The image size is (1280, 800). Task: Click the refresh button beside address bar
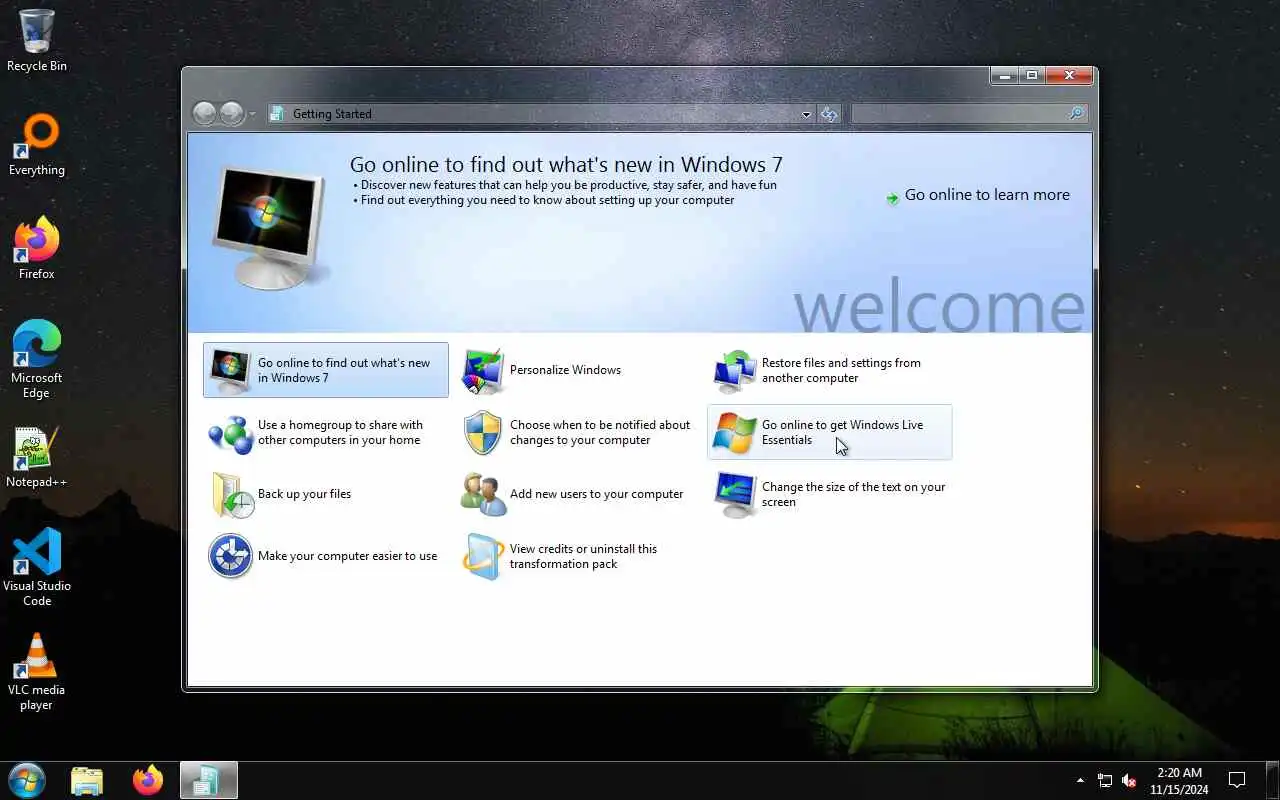pyautogui.click(x=829, y=114)
